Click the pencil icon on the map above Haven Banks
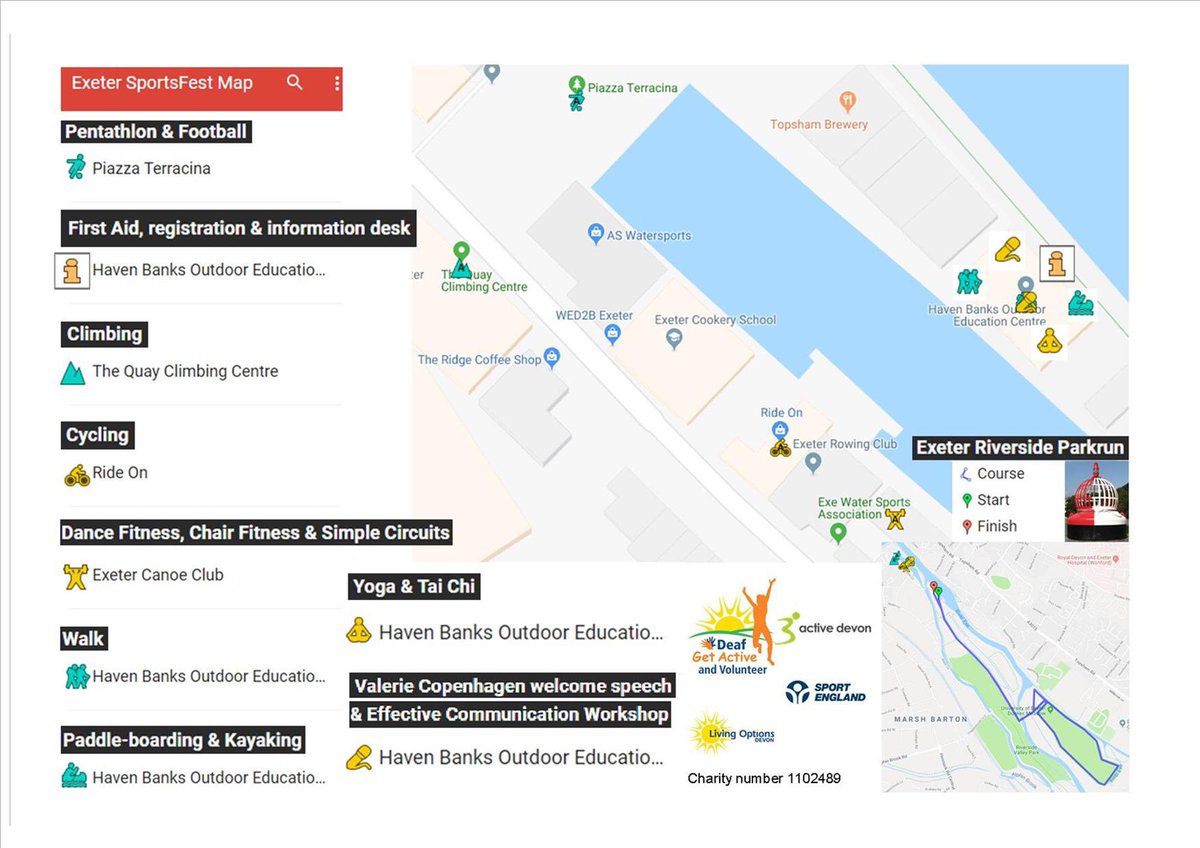Image resolution: width=1200 pixels, height=848 pixels. 1007,249
